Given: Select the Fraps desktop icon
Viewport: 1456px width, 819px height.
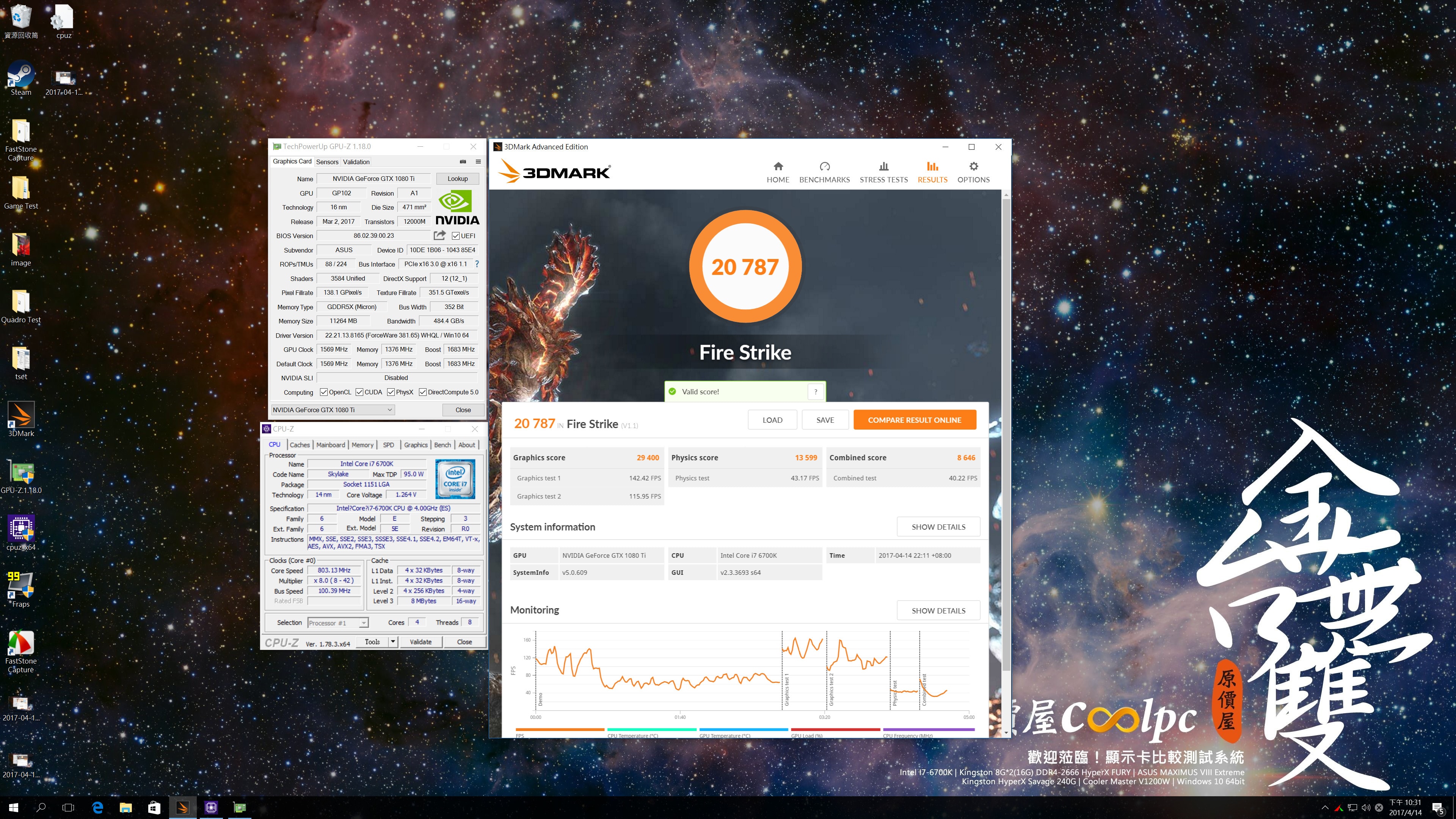Looking at the screenshot, I should (x=21, y=590).
